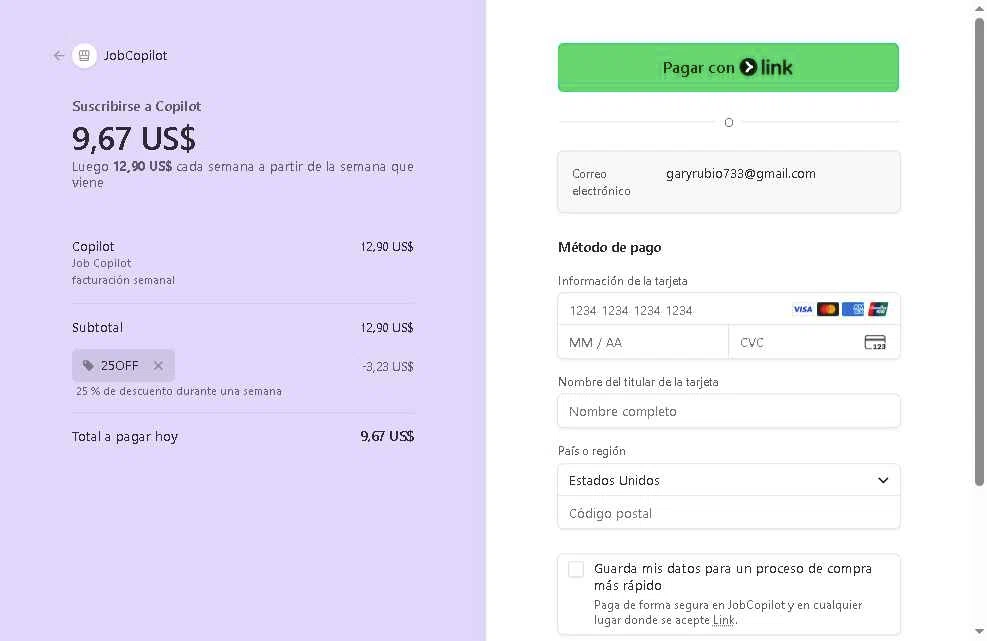Click 'Información de la tarjeta' label
The width and height of the screenshot is (987, 641).
623,281
